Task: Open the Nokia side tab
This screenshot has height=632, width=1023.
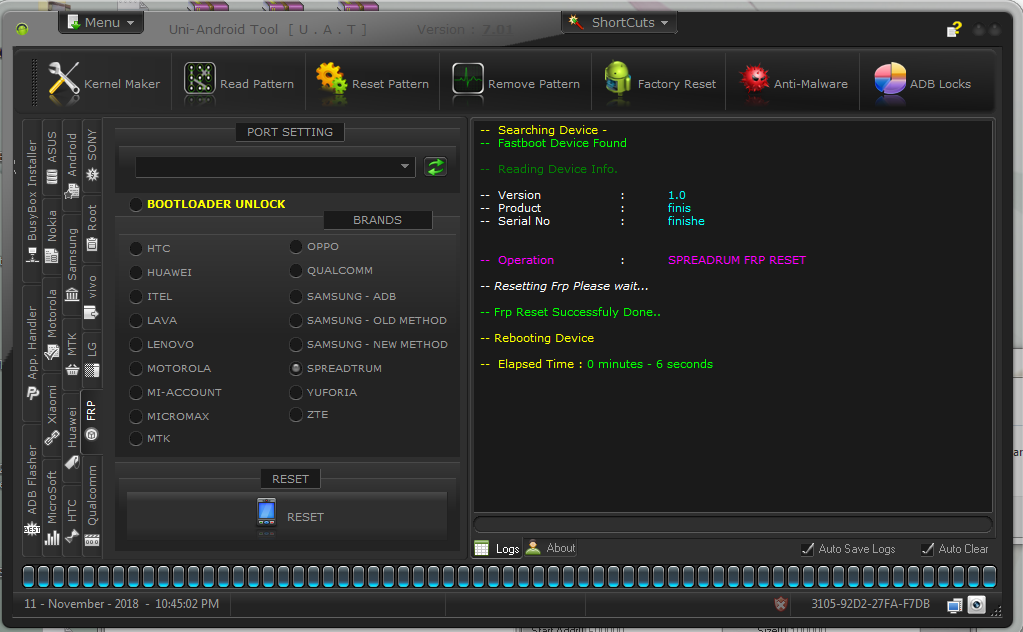Action: 52,236
